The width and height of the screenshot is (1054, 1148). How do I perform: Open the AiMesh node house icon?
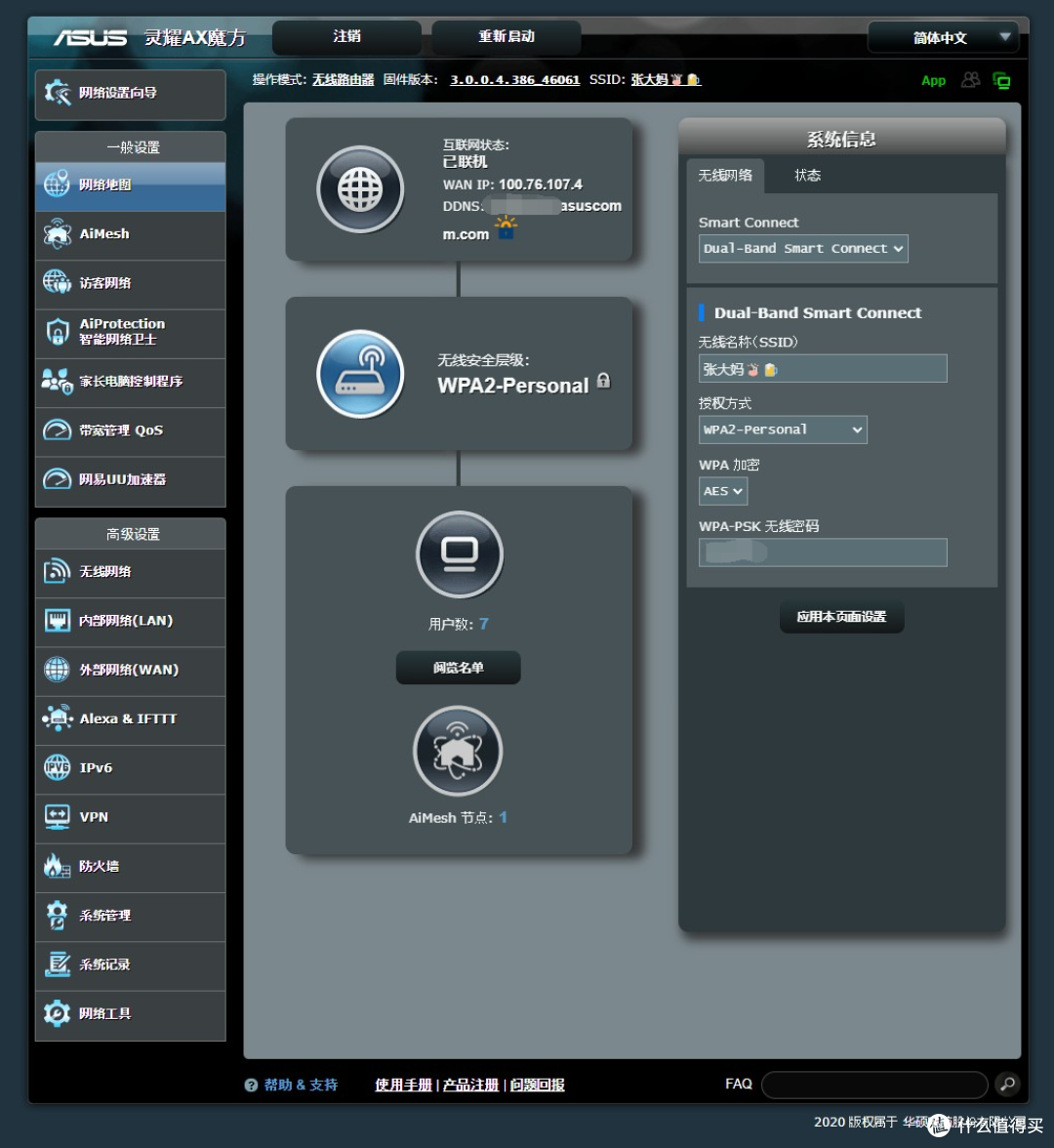coord(458,751)
